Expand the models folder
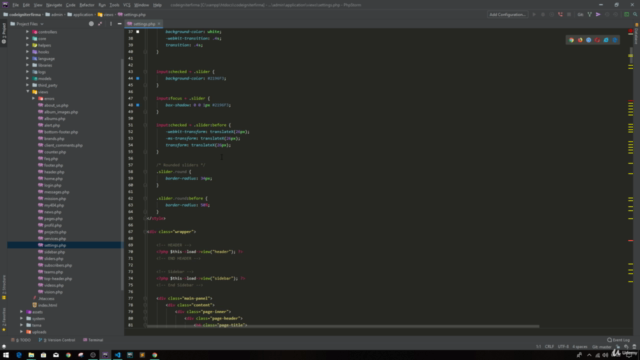 pos(27,78)
